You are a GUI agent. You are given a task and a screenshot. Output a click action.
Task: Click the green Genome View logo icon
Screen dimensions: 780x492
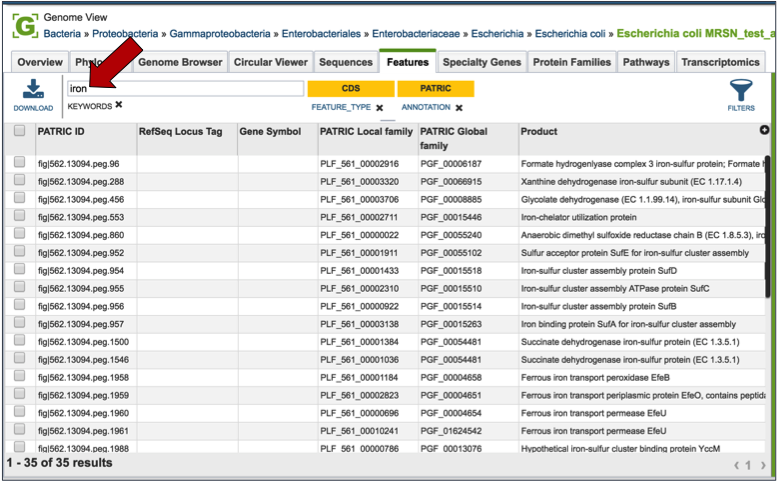point(22,22)
